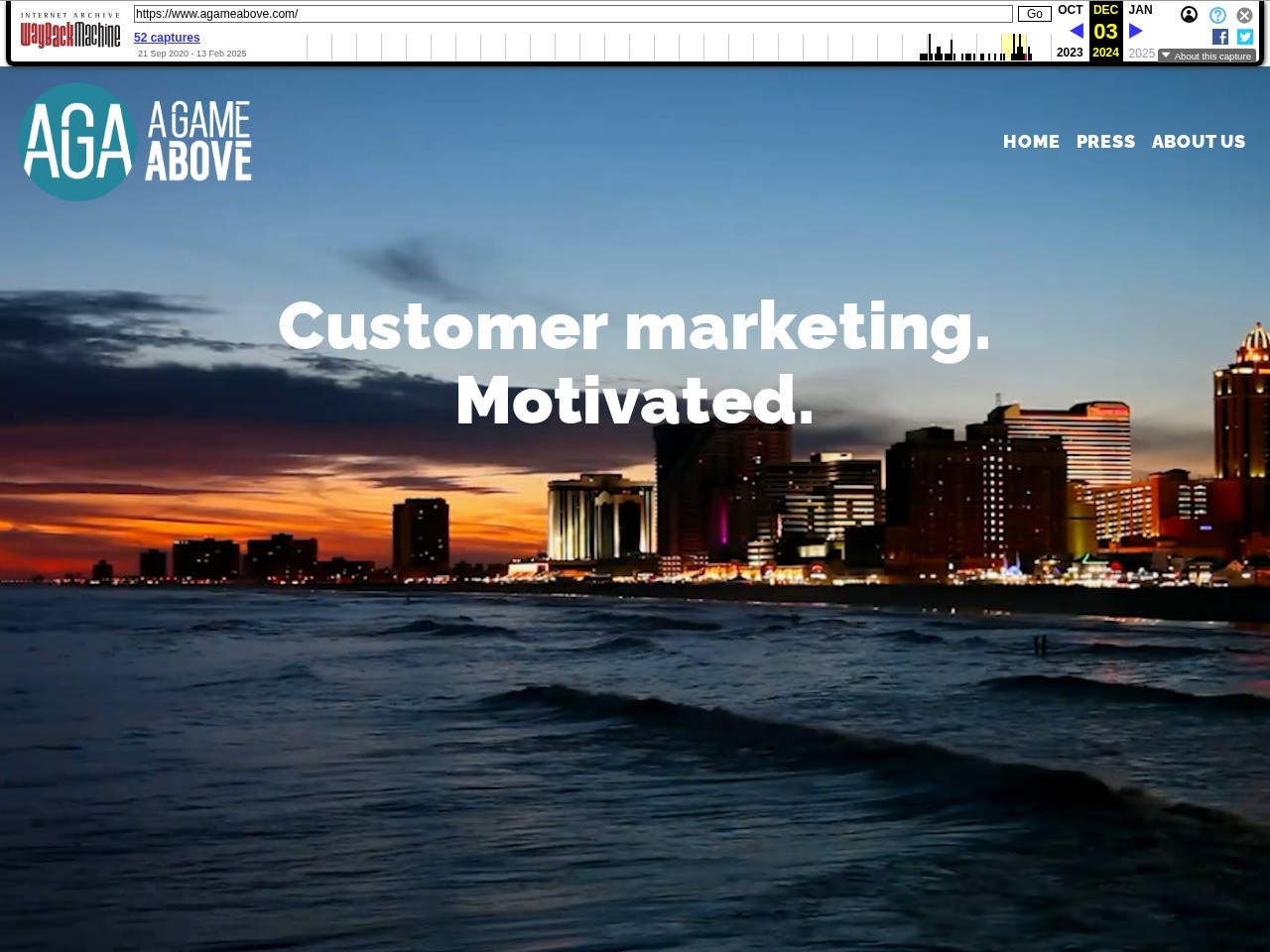The image size is (1270, 952).
Task: Select the 2024 year label
Action: [x=1105, y=53]
